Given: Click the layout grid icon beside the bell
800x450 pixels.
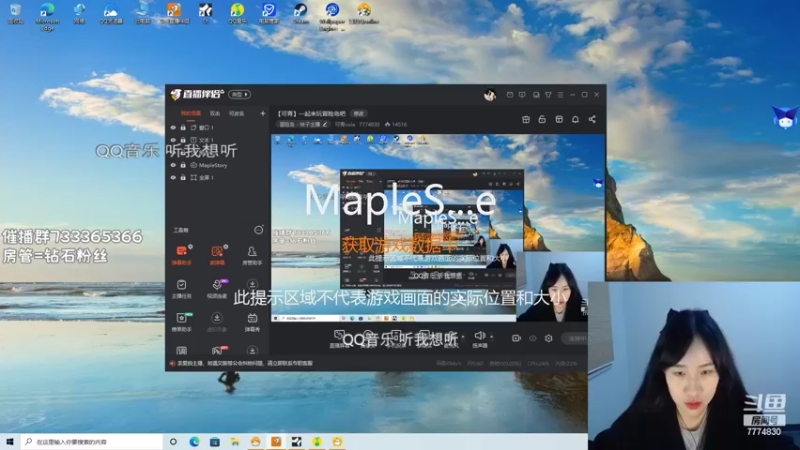Looking at the screenshot, I should 559,119.
